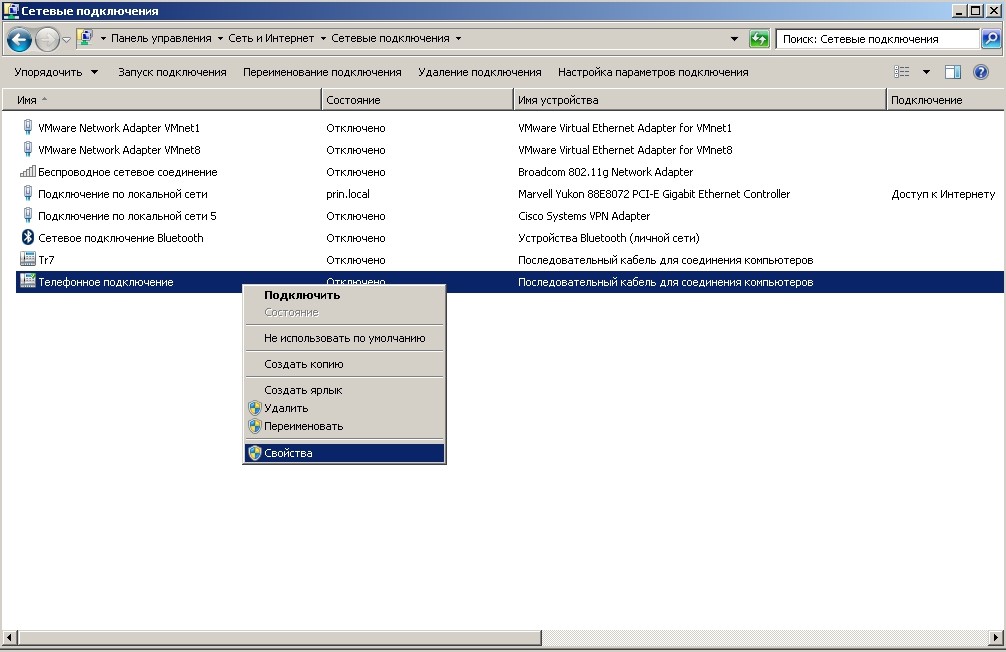Open the recent pages dropdown beside Forward arrow
1006x652 pixels.
(x=66, y=40)
